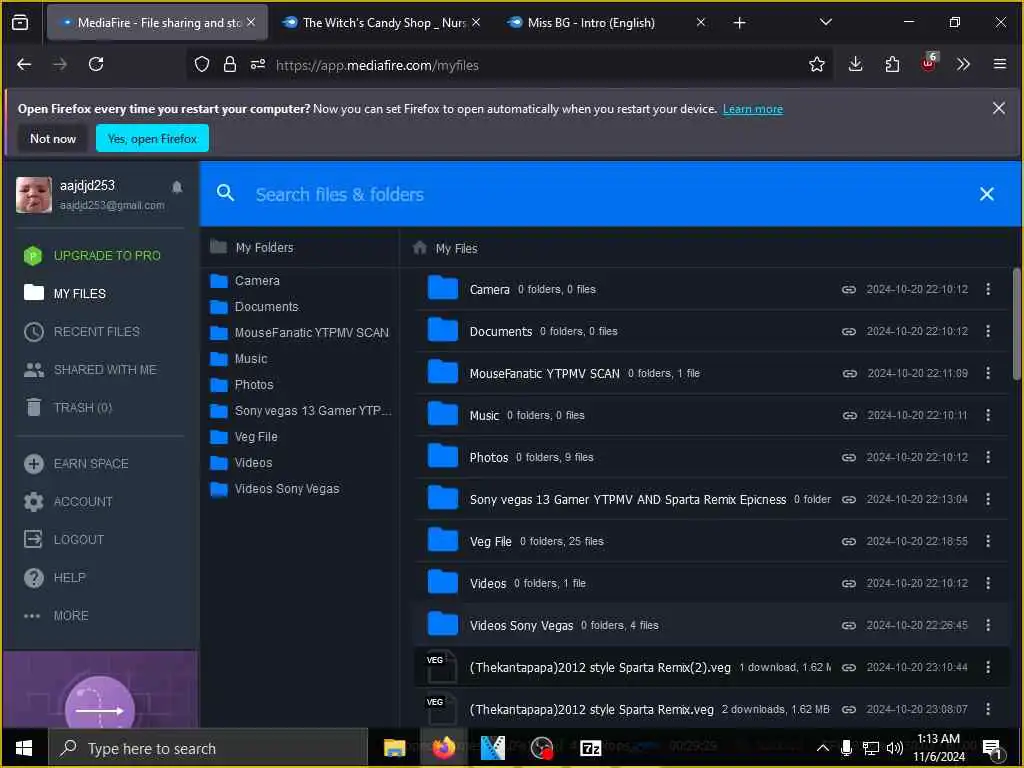Click the search magnifier icon in MediaFire
Image resolution: width=1024 pixels, height=768 pixels.
click(225, 193)
